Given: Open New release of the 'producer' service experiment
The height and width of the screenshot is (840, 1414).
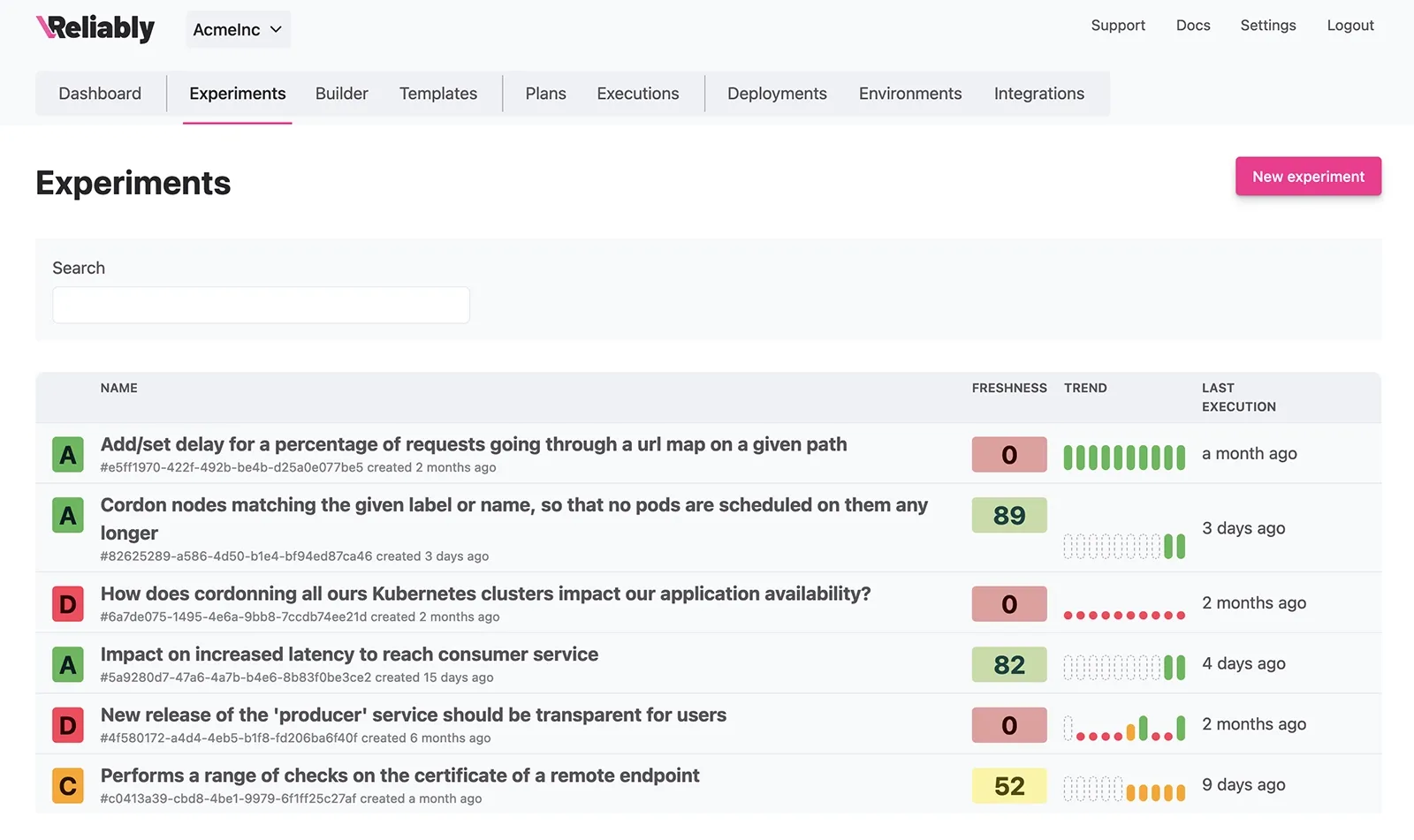Looking at the screenshot, I should click(414, 715).
